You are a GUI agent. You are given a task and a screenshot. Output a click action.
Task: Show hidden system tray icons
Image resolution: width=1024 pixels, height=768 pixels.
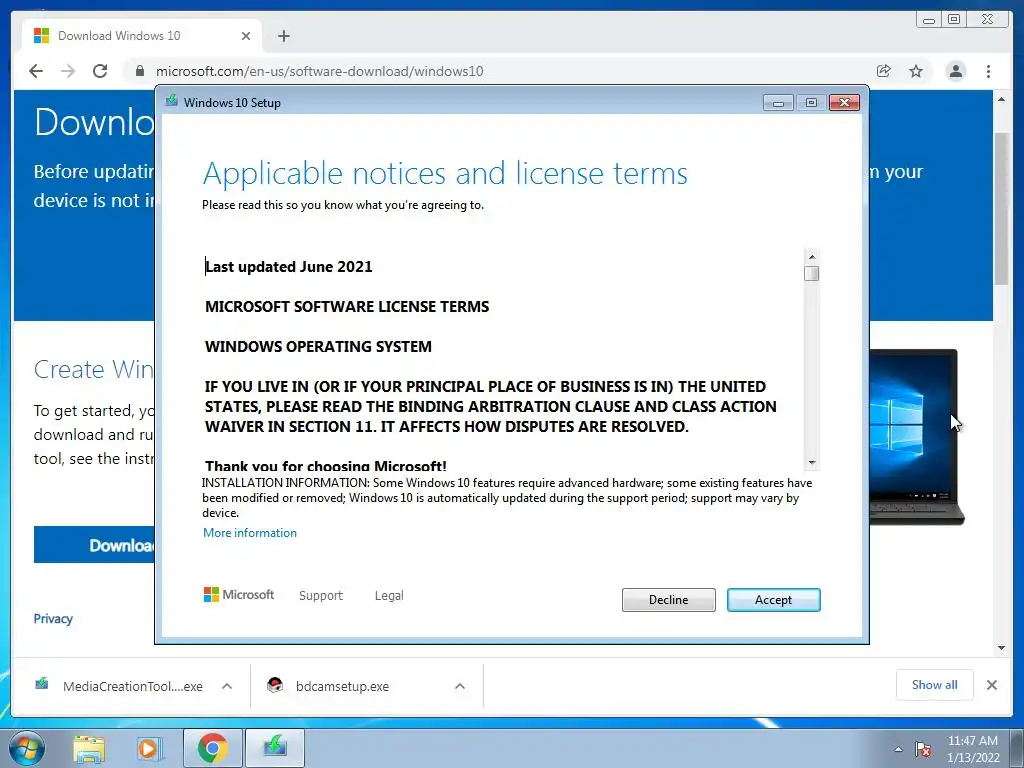pos(899,749)
